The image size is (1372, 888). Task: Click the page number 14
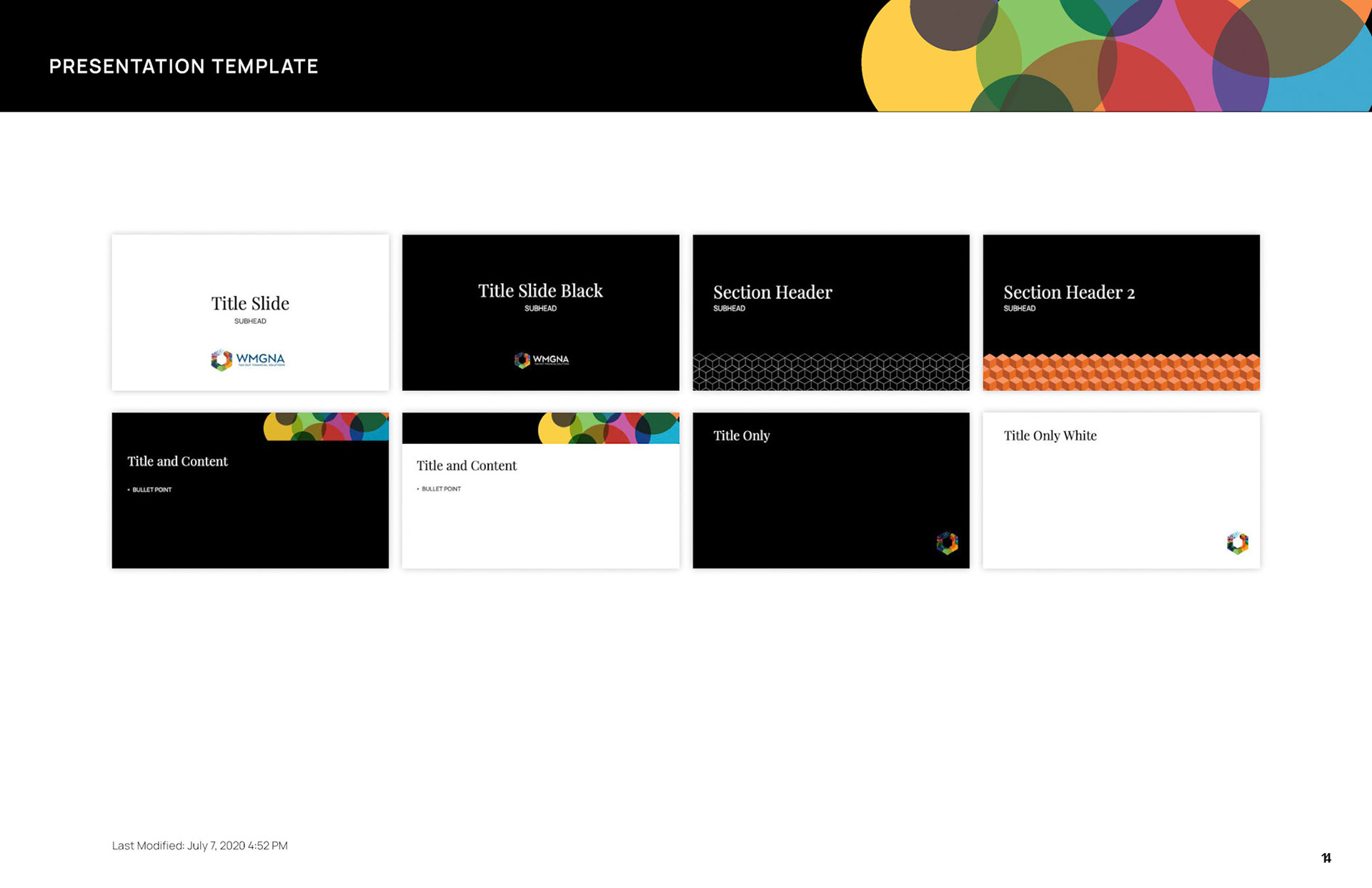click(x=1326, y=858)
